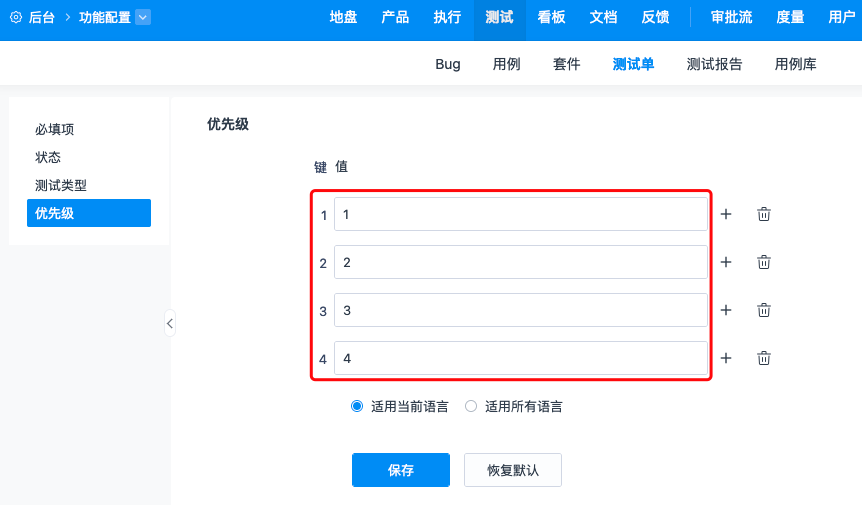The height and width of the screenshot is (505, 862).
Task: Remove priority row 4 using trash icon
Action: 764,358
